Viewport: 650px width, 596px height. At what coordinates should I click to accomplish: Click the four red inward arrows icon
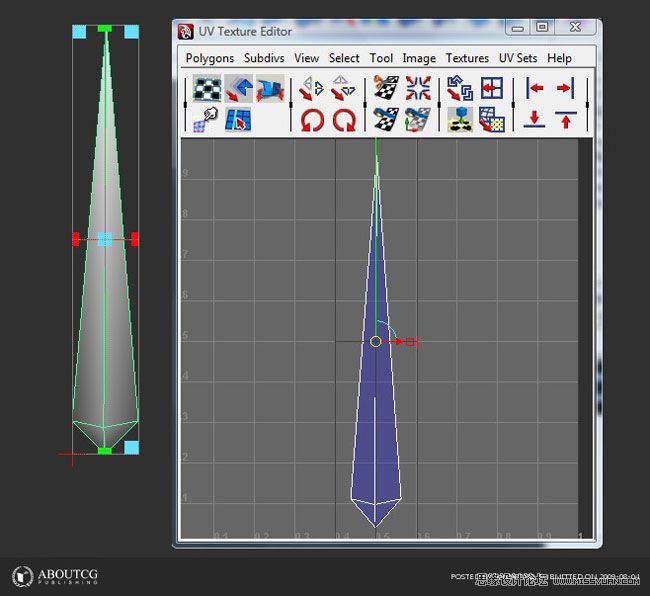pos(418,89)
